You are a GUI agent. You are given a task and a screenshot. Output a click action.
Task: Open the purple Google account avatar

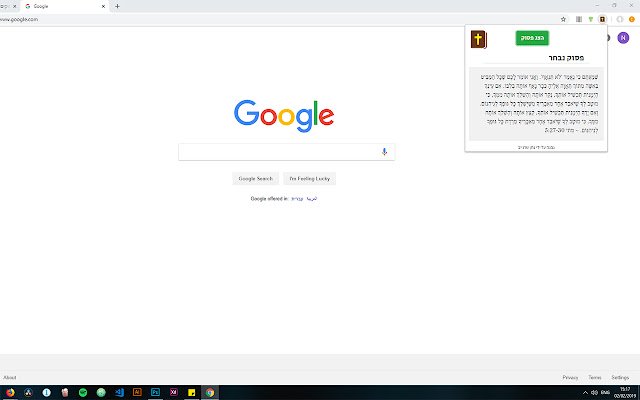coord(623,38)
